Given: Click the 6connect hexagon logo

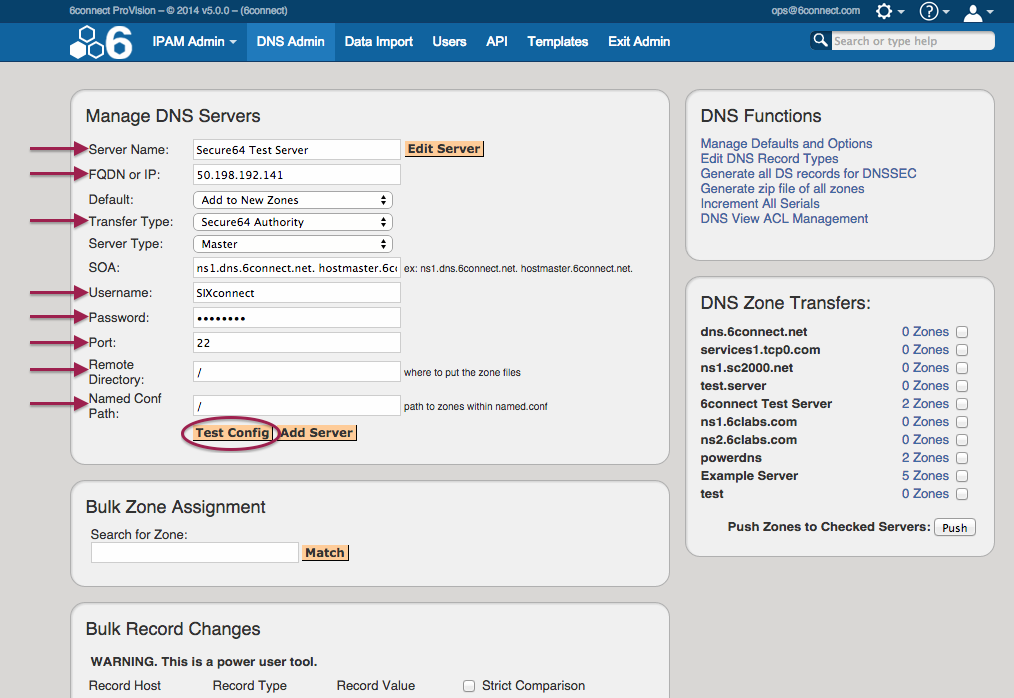Looking at the screenshot, I should (x=101, y=43).
